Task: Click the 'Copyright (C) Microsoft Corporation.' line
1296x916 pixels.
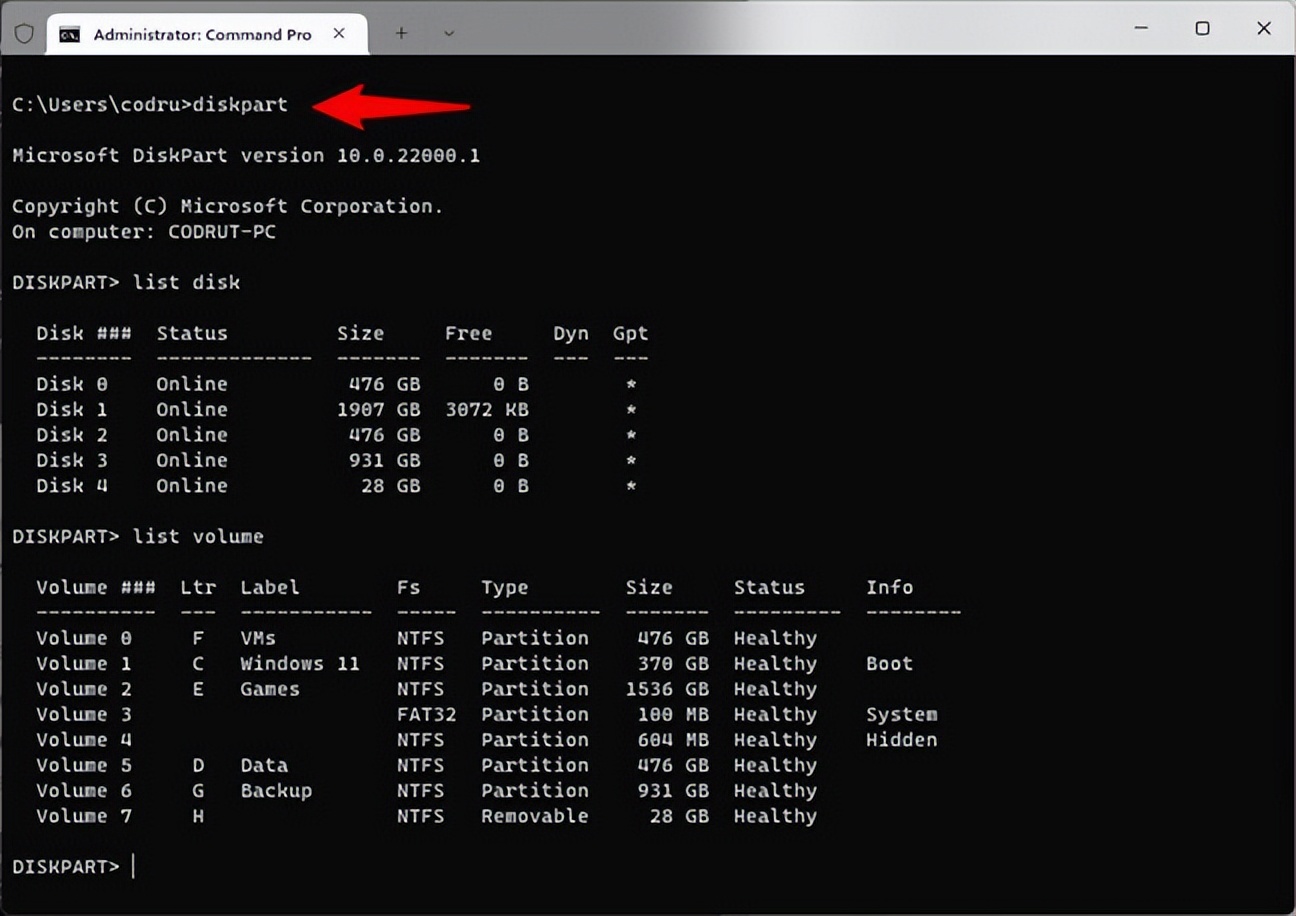Action: tap(227, 206)
